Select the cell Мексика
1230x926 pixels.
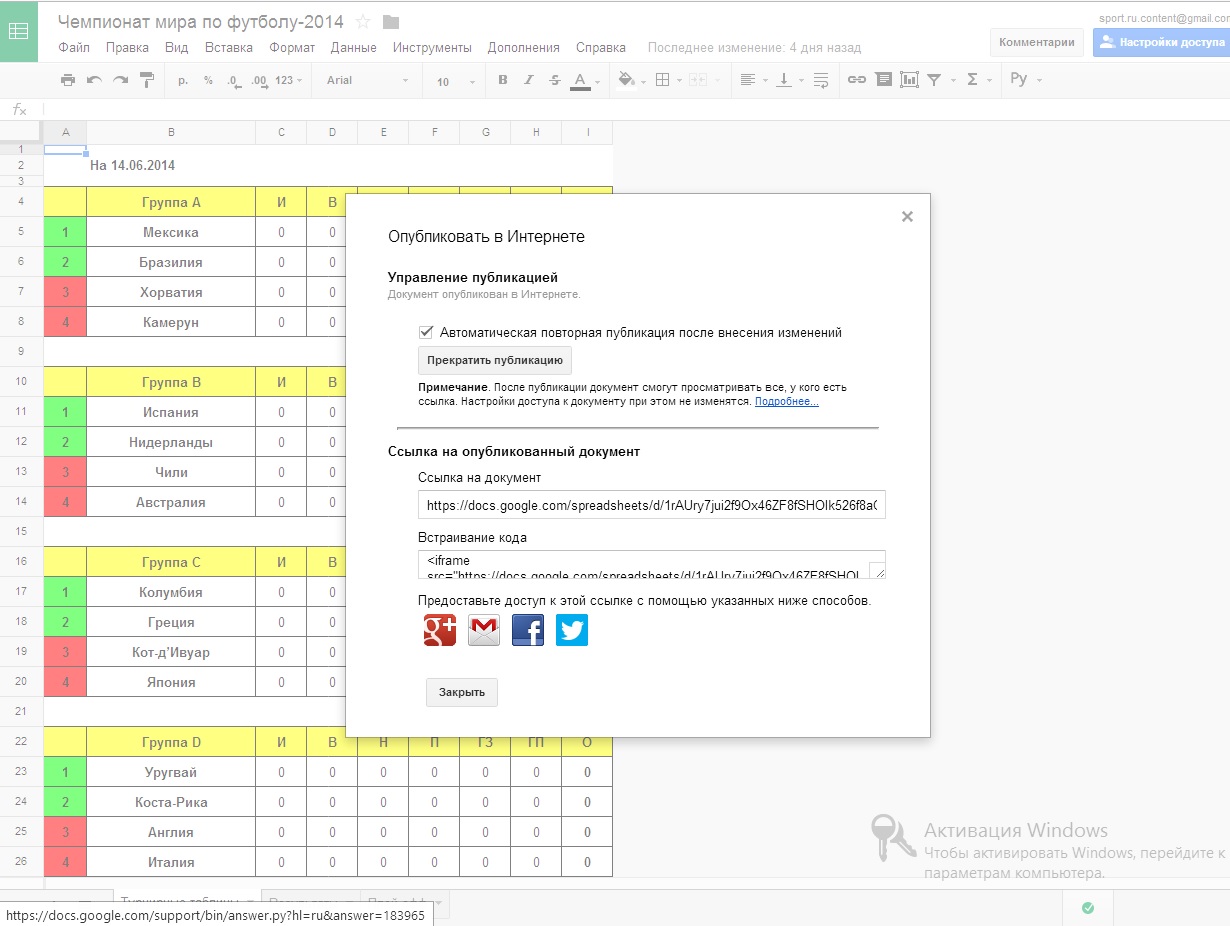click(171, 232)
